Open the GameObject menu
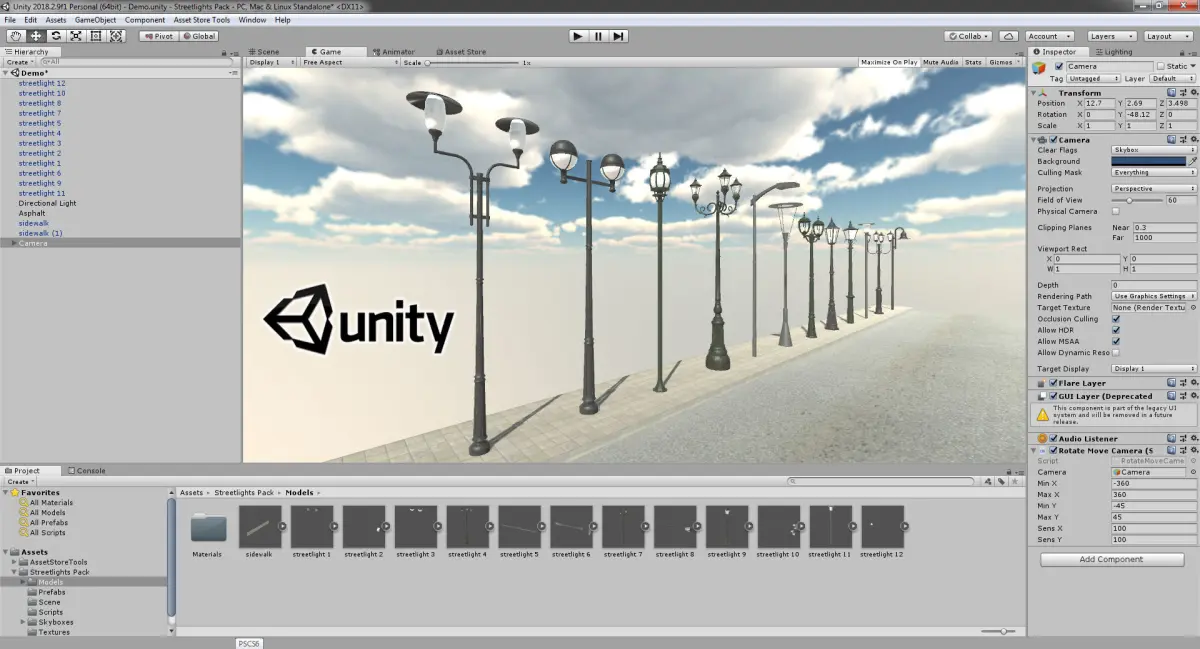Image resolution: width=1200 pixels, height=649 pixels. click(x=95, y=20)
